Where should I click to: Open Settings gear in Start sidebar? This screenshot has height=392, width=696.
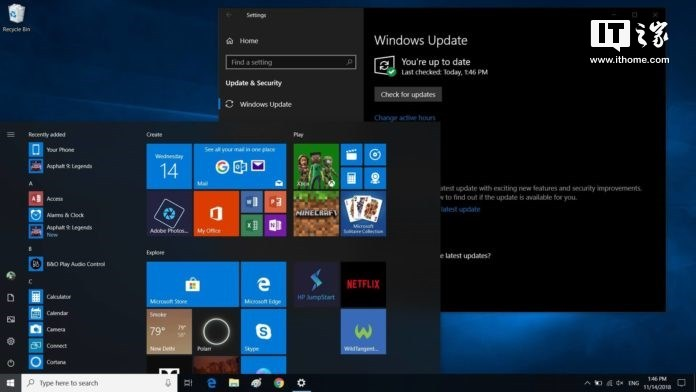coord(11,341)
